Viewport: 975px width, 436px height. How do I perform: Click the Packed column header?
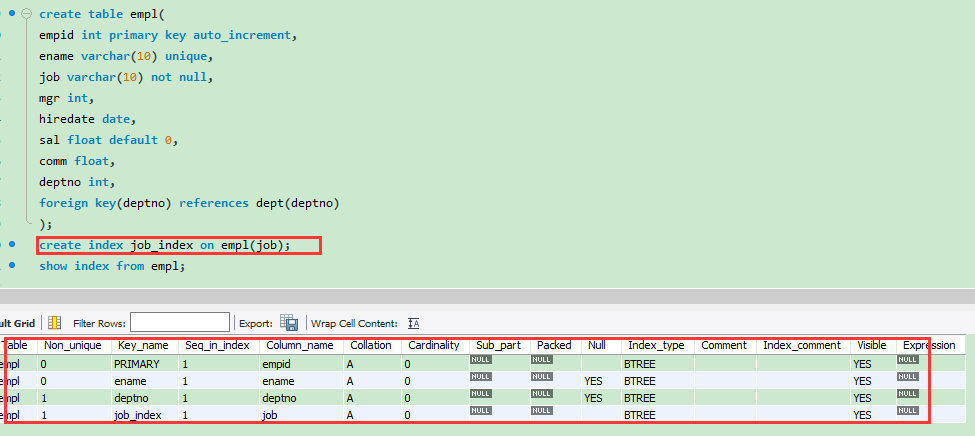coord(555,345)
